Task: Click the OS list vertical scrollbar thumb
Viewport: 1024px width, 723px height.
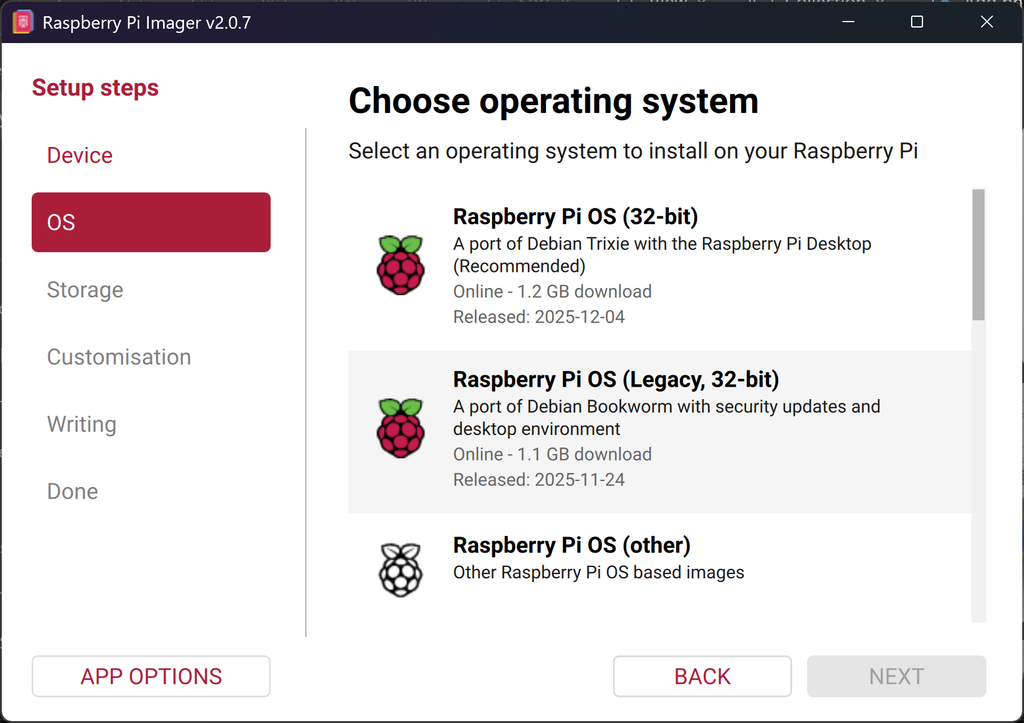Action: click(978, 255)
